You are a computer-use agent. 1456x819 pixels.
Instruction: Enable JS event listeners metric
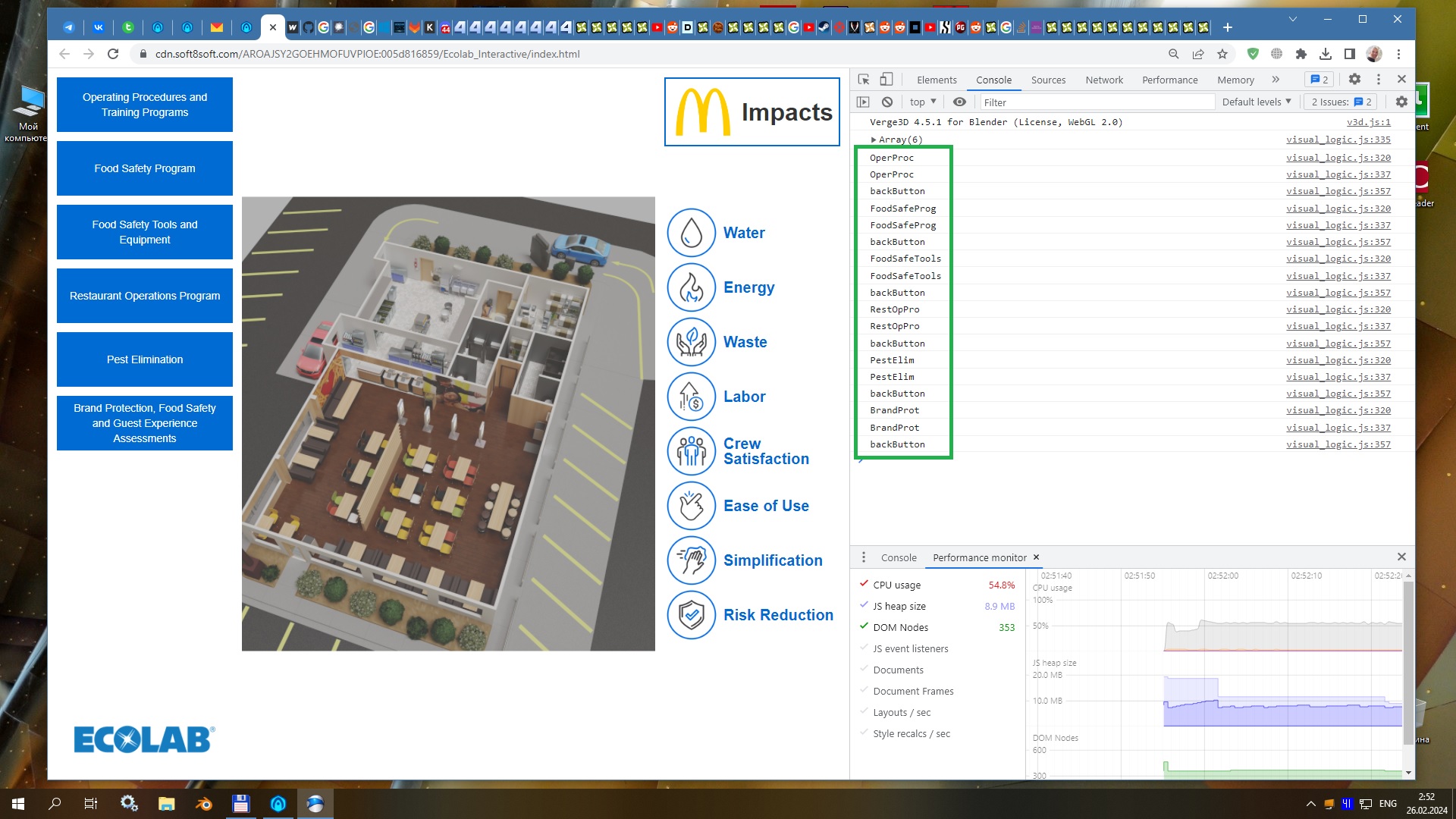pos(864,648)
